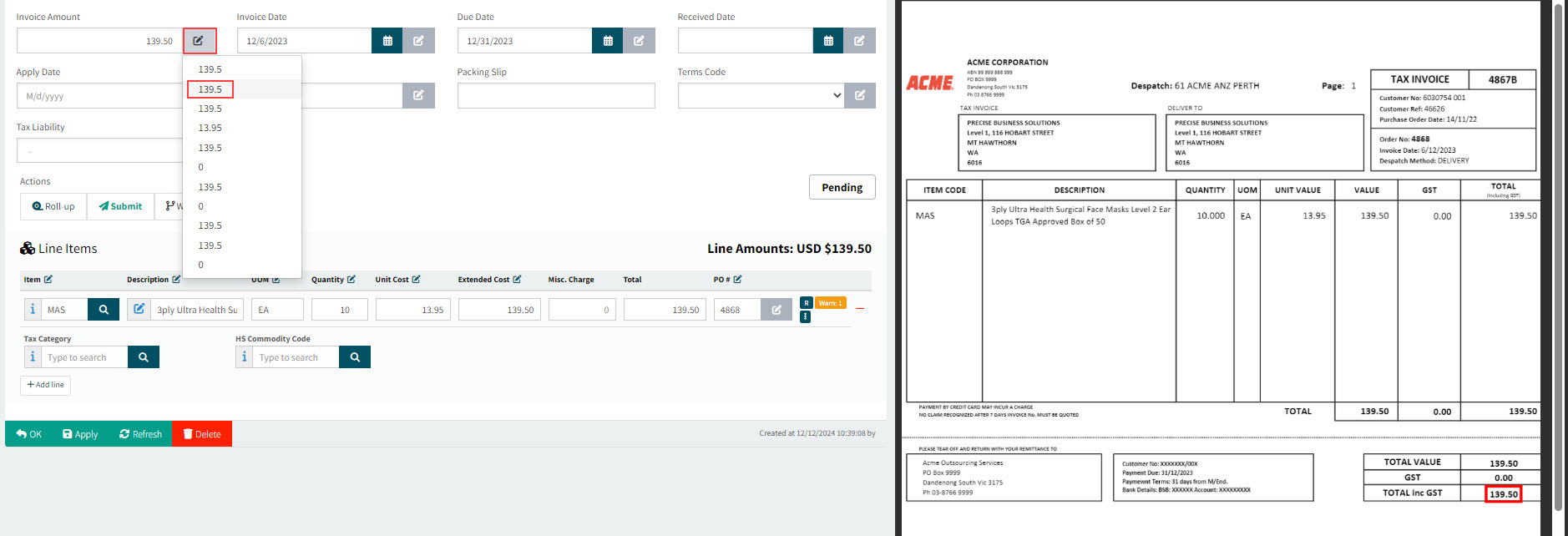1568x536 pixels.
Task: Click the Packing Slip input field
Action: (555, 96)
